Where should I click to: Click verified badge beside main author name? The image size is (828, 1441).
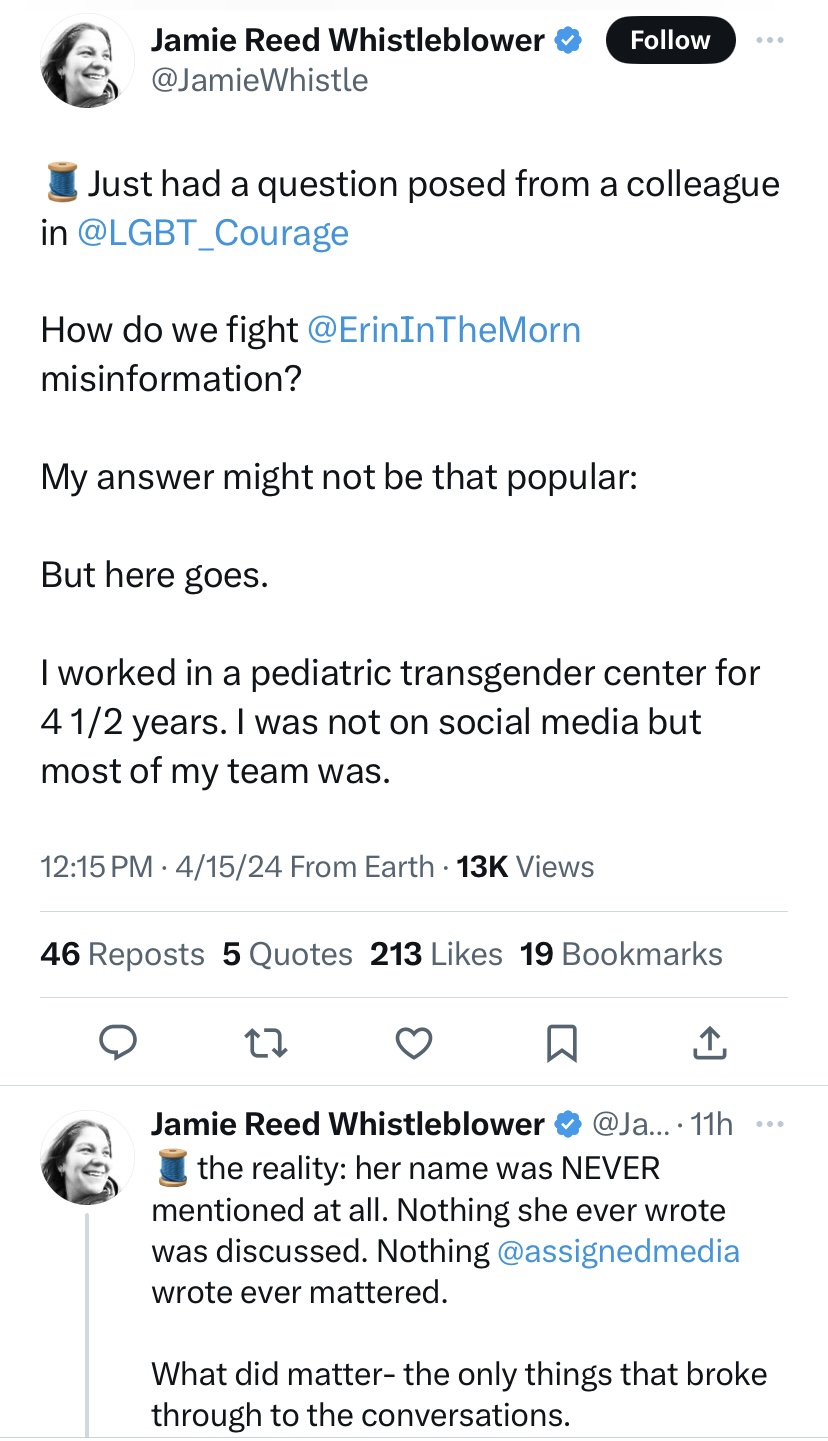(569, 41)
